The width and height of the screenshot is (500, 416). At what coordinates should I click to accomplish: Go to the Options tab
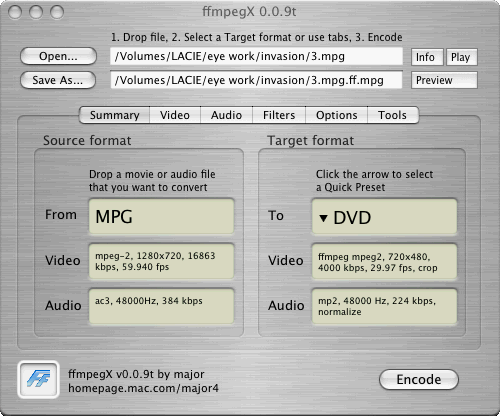[x=336, y=115]
